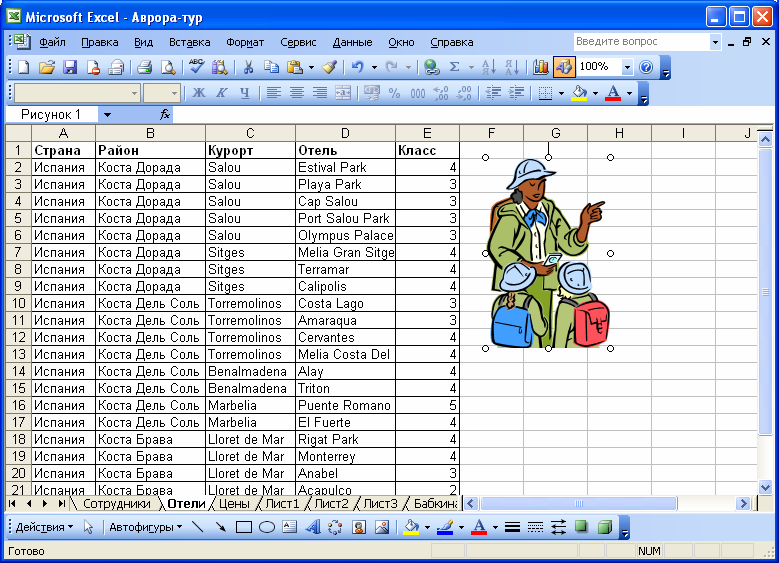Apply AutoSum with the sigma icon

click(x=455, y=67)
